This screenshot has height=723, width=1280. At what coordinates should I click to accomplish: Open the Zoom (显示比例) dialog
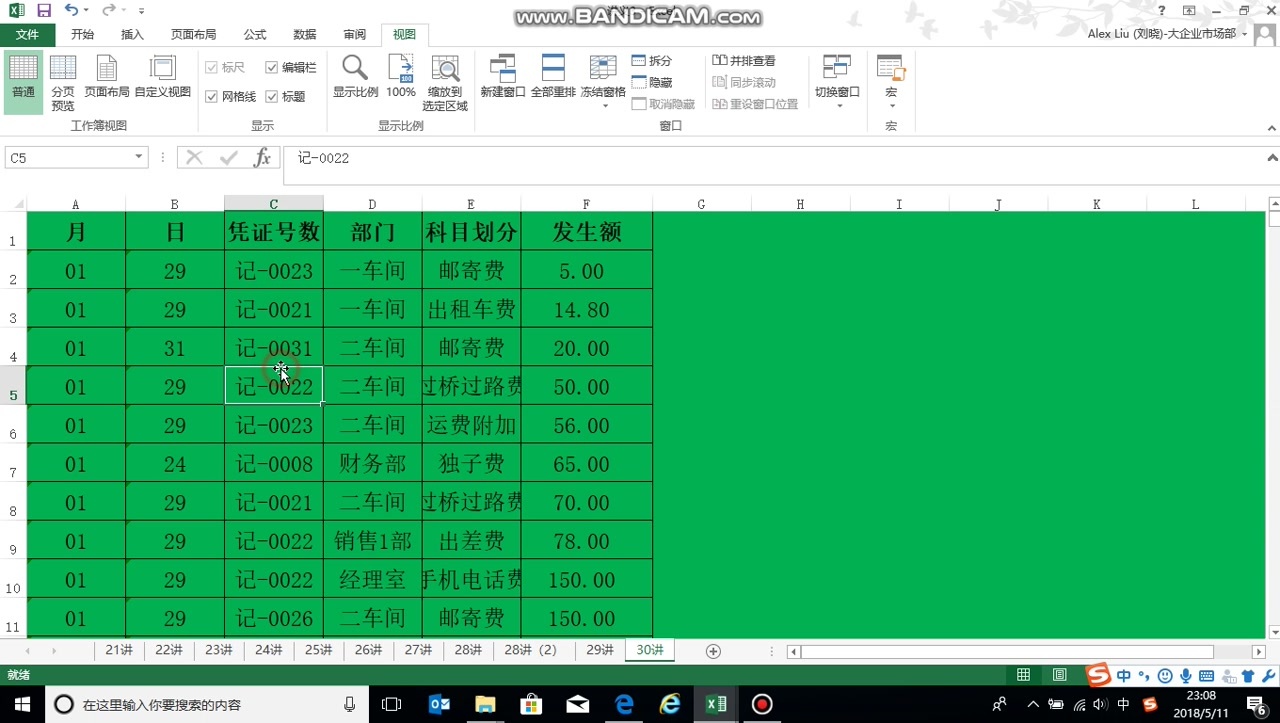coord(355,77)
